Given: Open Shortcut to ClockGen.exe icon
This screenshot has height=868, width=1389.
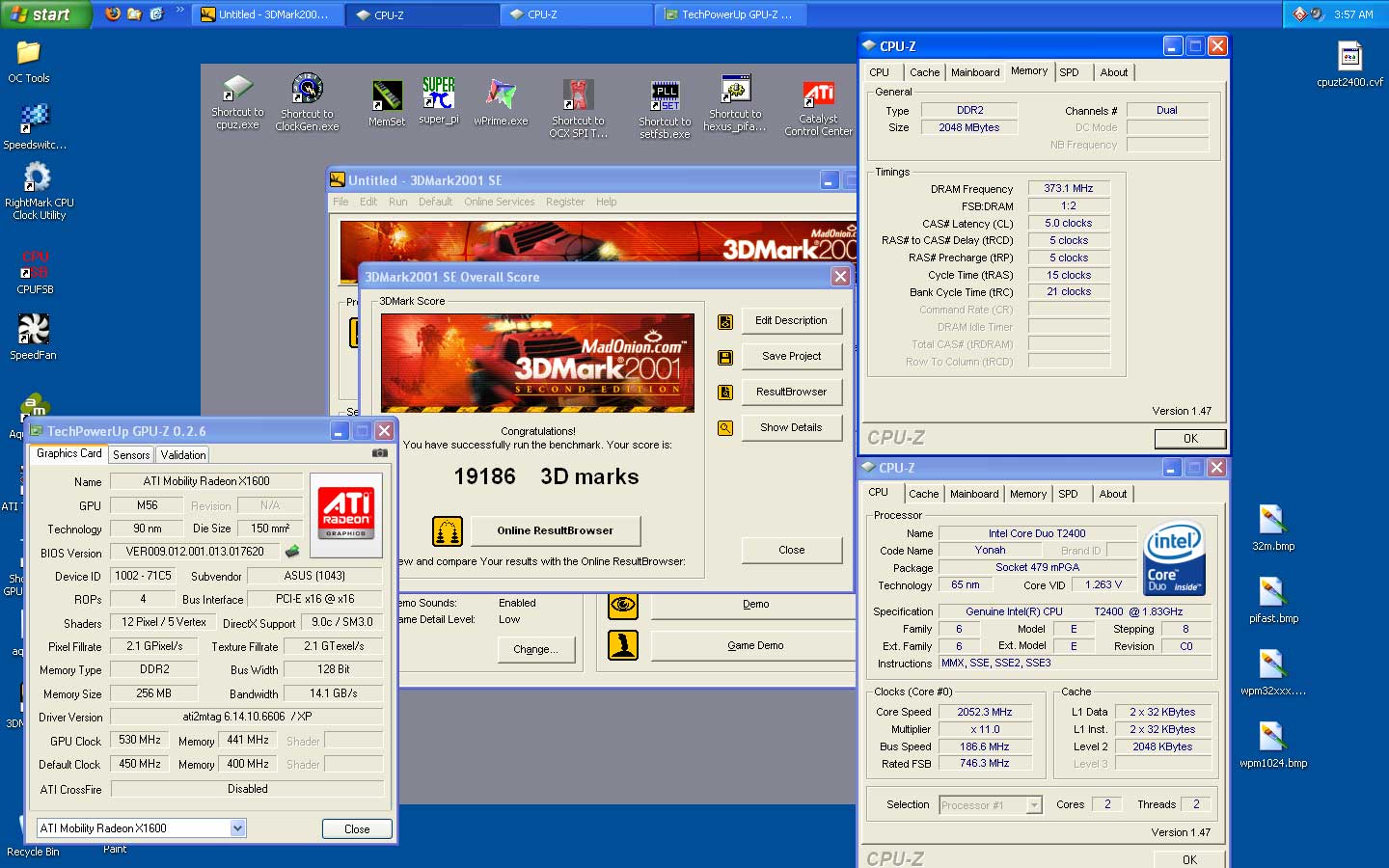Looking at the screenshot, I should tap(307, 89).
